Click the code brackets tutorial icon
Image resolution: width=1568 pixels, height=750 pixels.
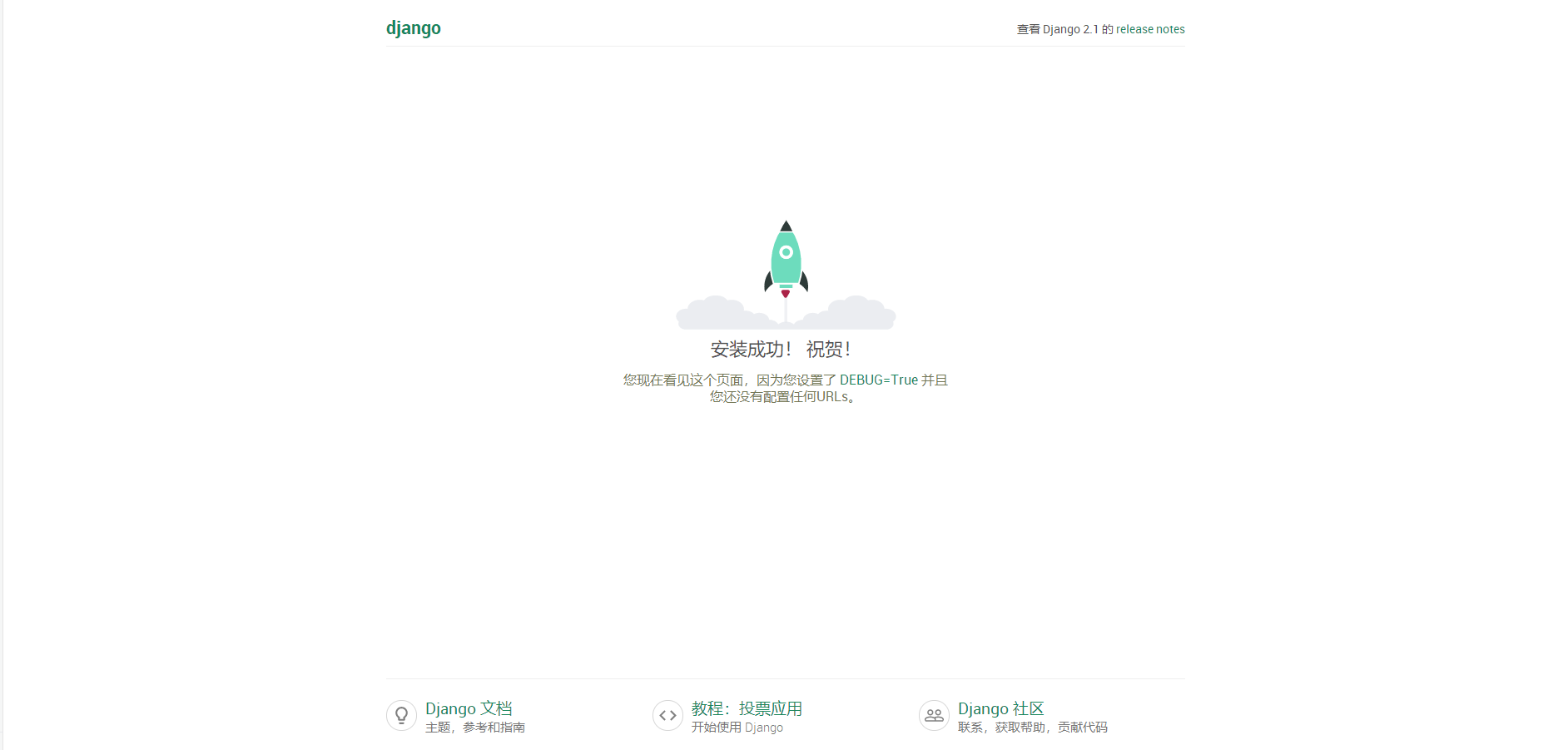coord(667,715)
